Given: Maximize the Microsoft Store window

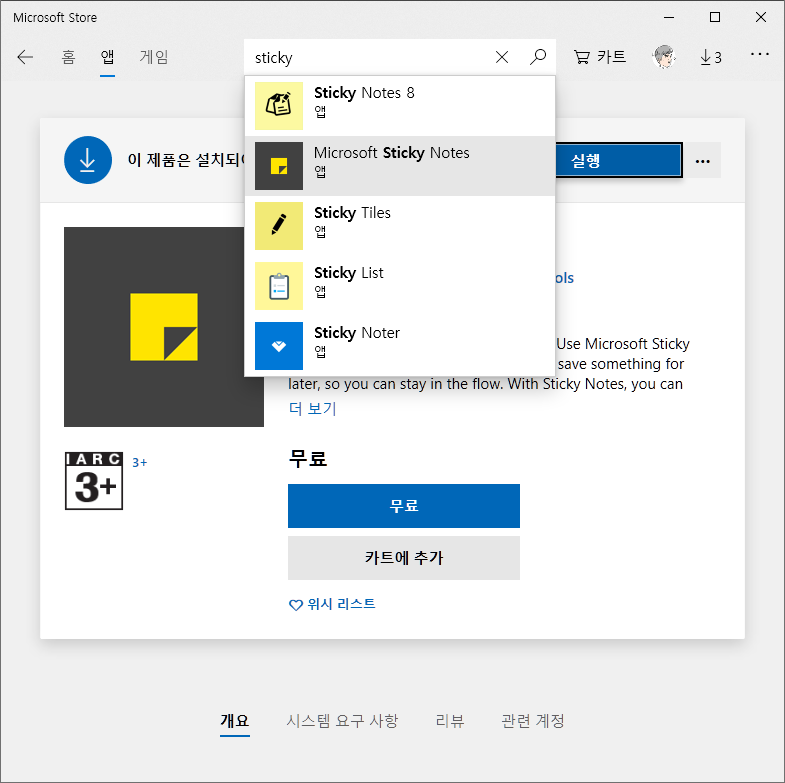Looking at the screenshot, I should pos(715,18).
